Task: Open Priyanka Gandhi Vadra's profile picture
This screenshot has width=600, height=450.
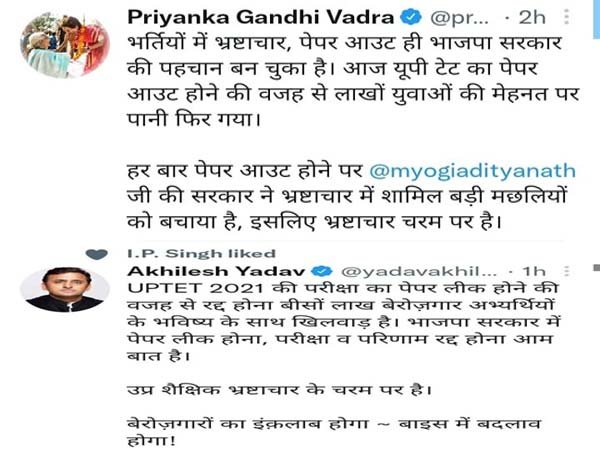Action: coord(65,44)
